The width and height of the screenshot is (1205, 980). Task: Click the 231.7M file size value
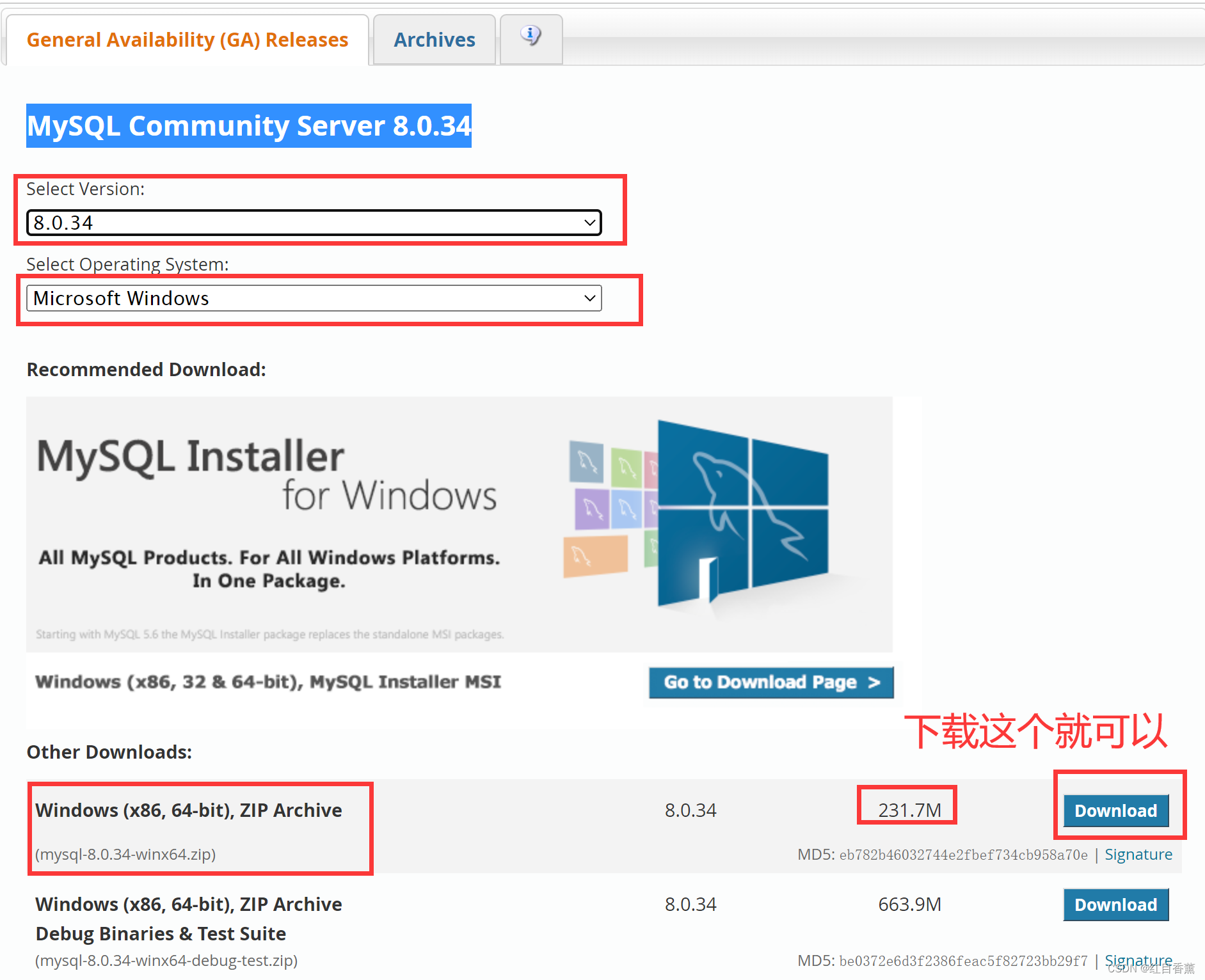click(909, 810)
